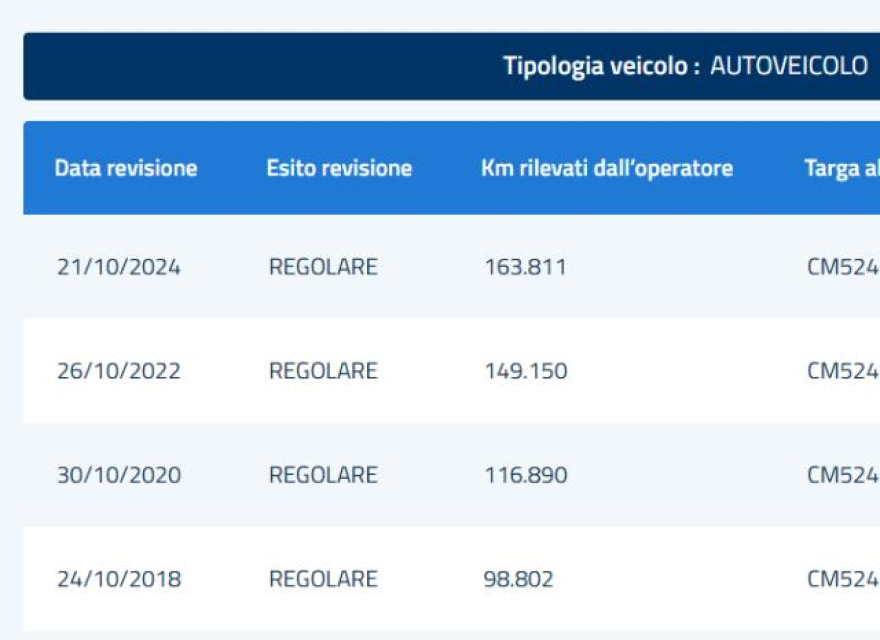Click REGOLARE result in the 2020 row

323,476
